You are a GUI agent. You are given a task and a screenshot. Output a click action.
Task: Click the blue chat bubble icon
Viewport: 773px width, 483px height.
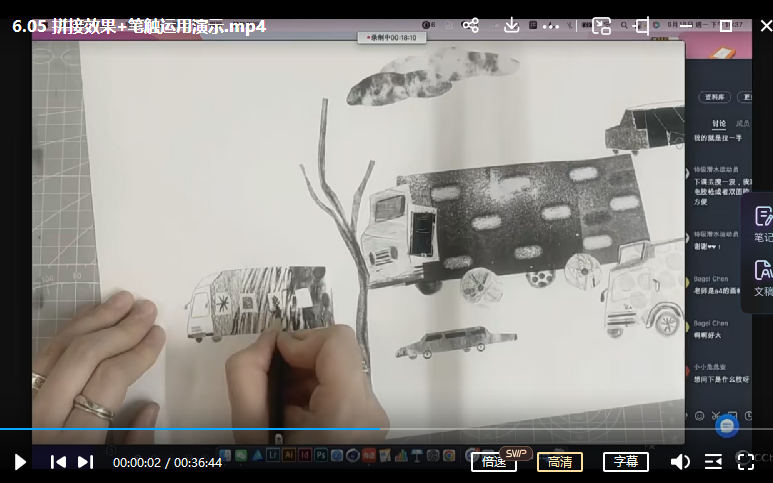click(x=727, y=427)
